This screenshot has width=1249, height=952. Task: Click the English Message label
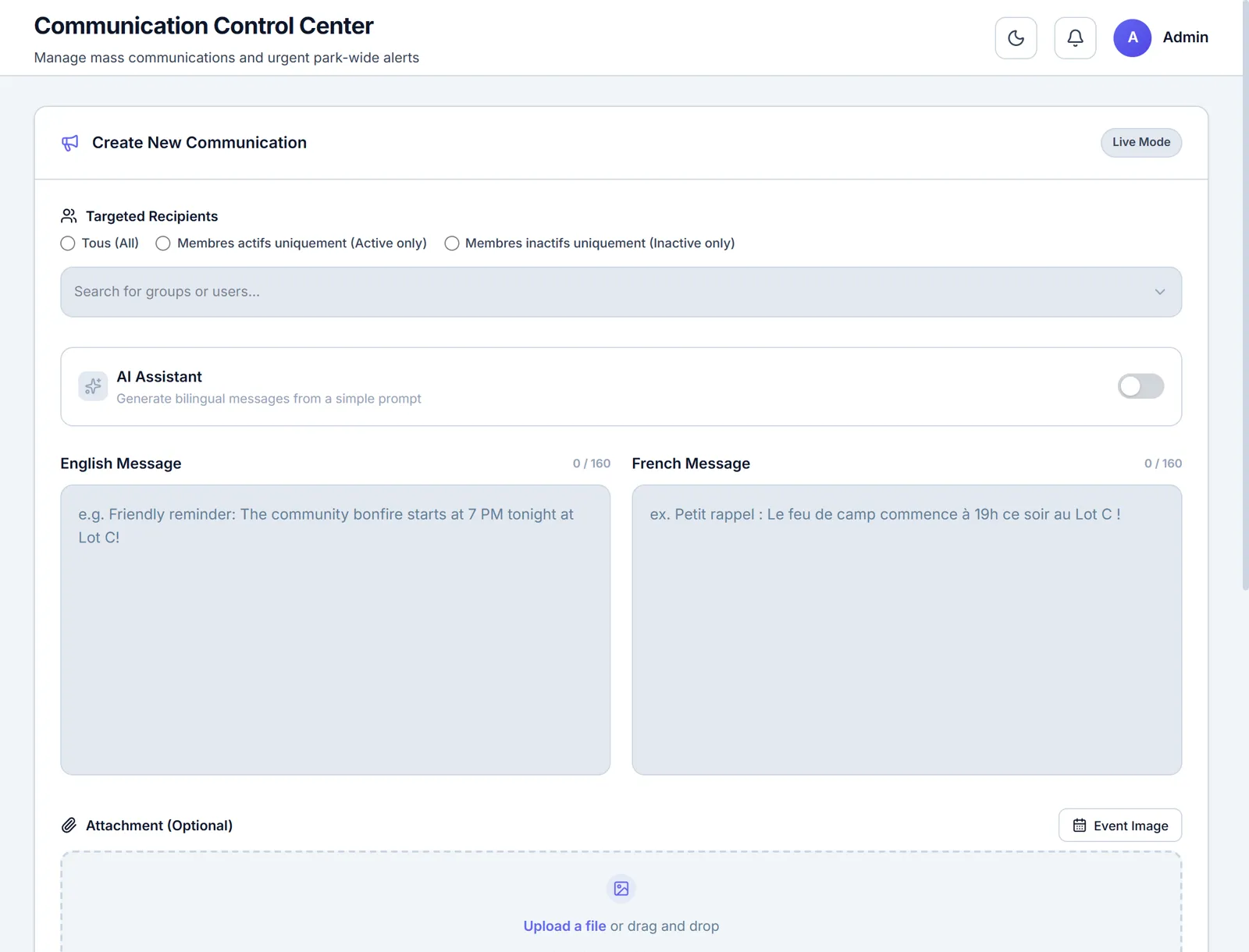coord(121,464)
